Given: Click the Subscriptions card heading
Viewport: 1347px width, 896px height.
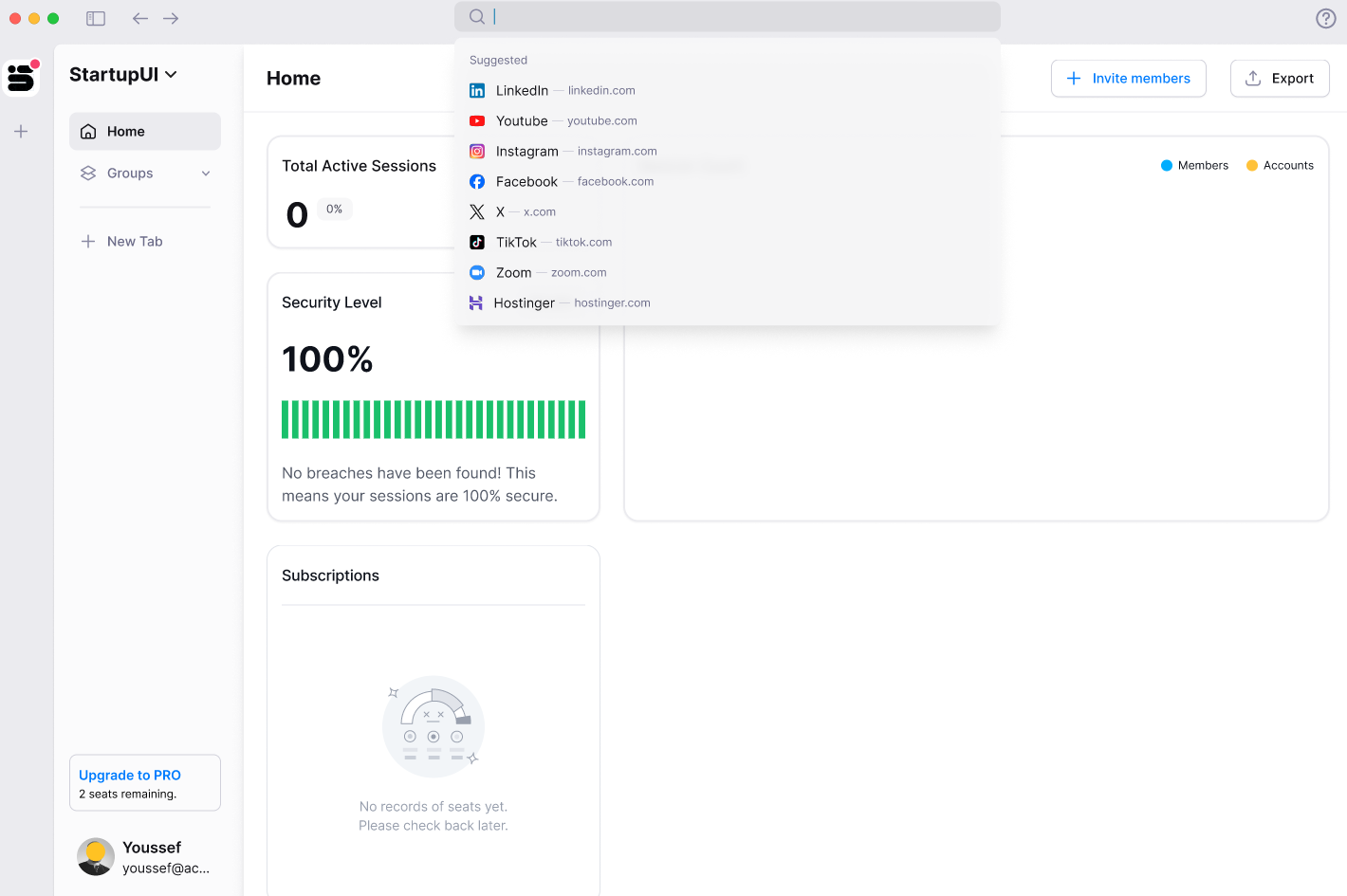Looking at the screenshot, I should click(x=330, y=576).
